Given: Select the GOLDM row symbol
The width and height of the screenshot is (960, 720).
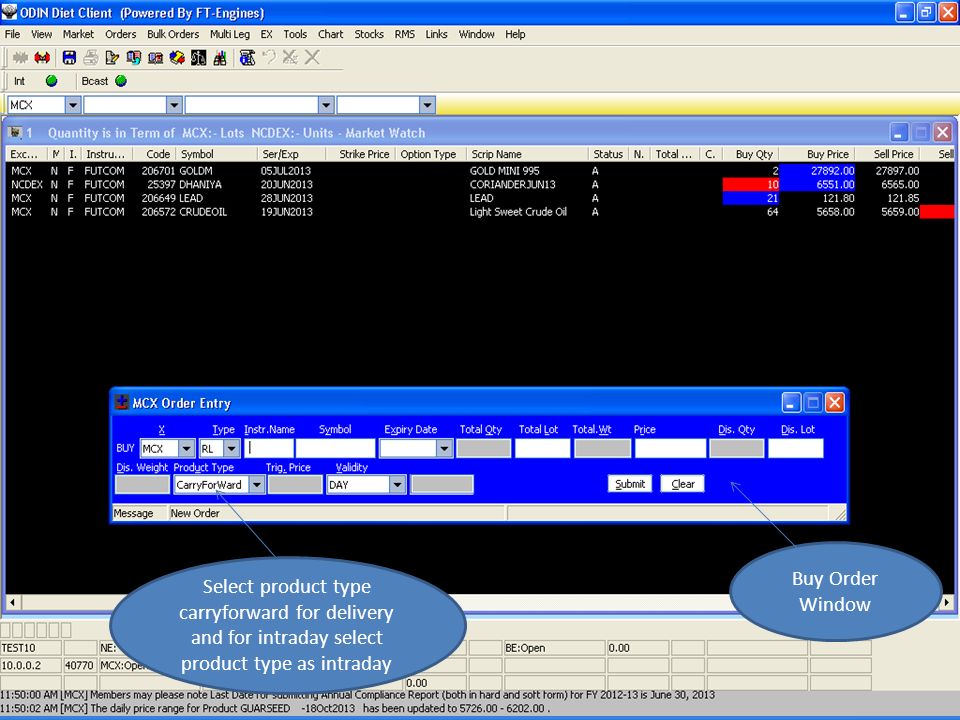Looking at the screenshot, I should [x=196, y=171].
